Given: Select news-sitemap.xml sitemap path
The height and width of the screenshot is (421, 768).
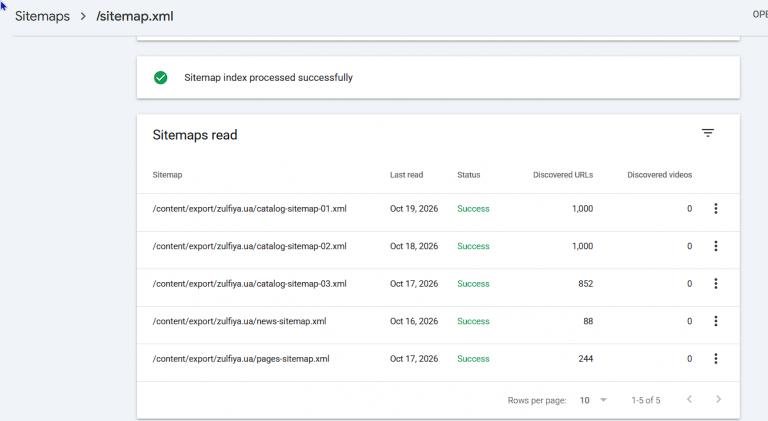Looking at the screenshot, I should [239, 321].
